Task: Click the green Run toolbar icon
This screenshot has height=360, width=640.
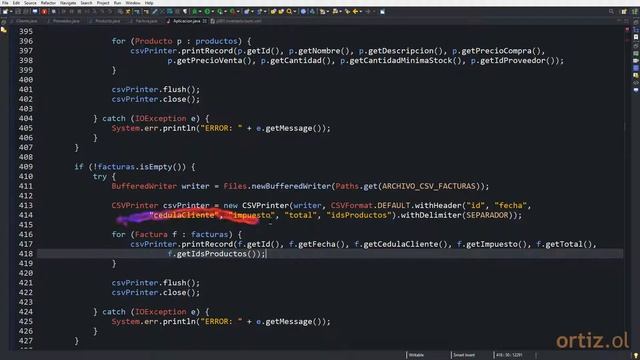Action: (207, 11)
